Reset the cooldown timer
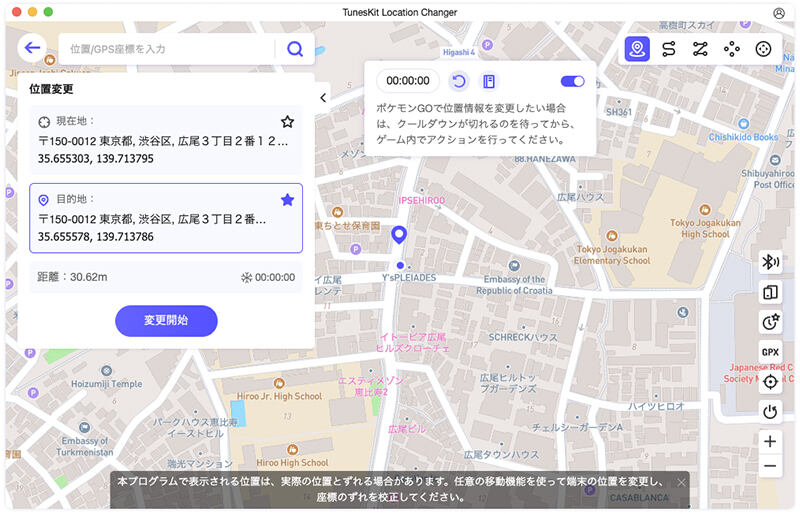Viewport: 800px width, 514px height. [x=459, y=81]
